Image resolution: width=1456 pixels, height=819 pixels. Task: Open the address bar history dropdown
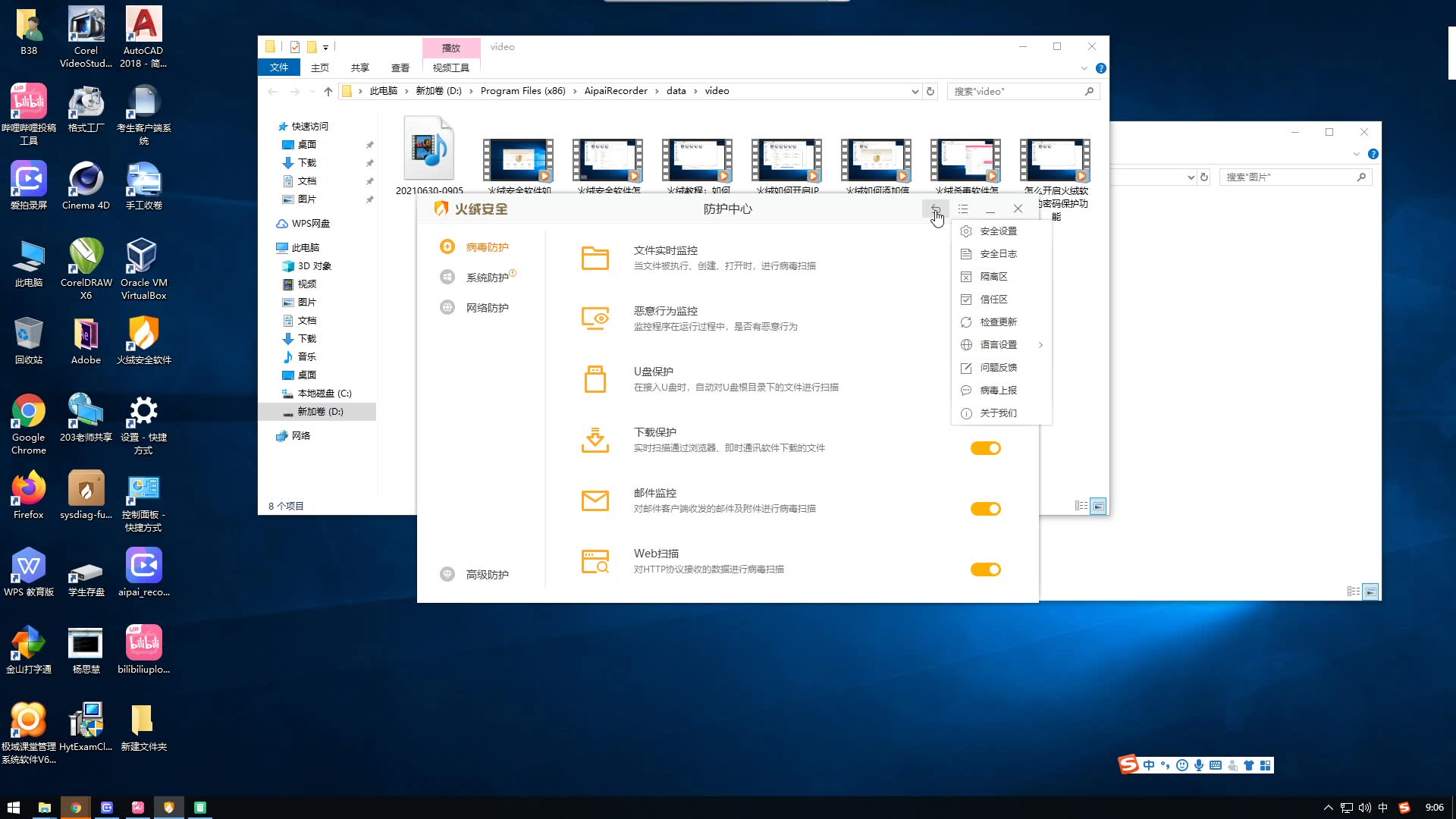(915, 91)
